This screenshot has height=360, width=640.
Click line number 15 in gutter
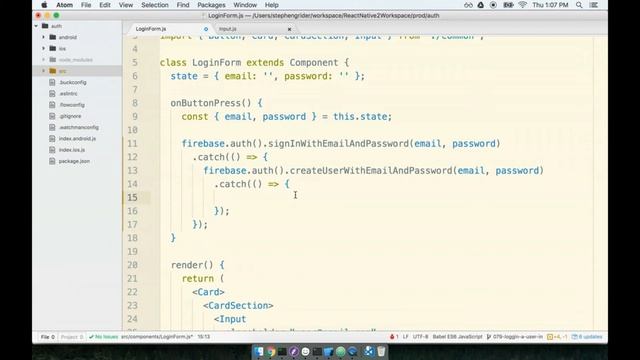click(132, 198)
